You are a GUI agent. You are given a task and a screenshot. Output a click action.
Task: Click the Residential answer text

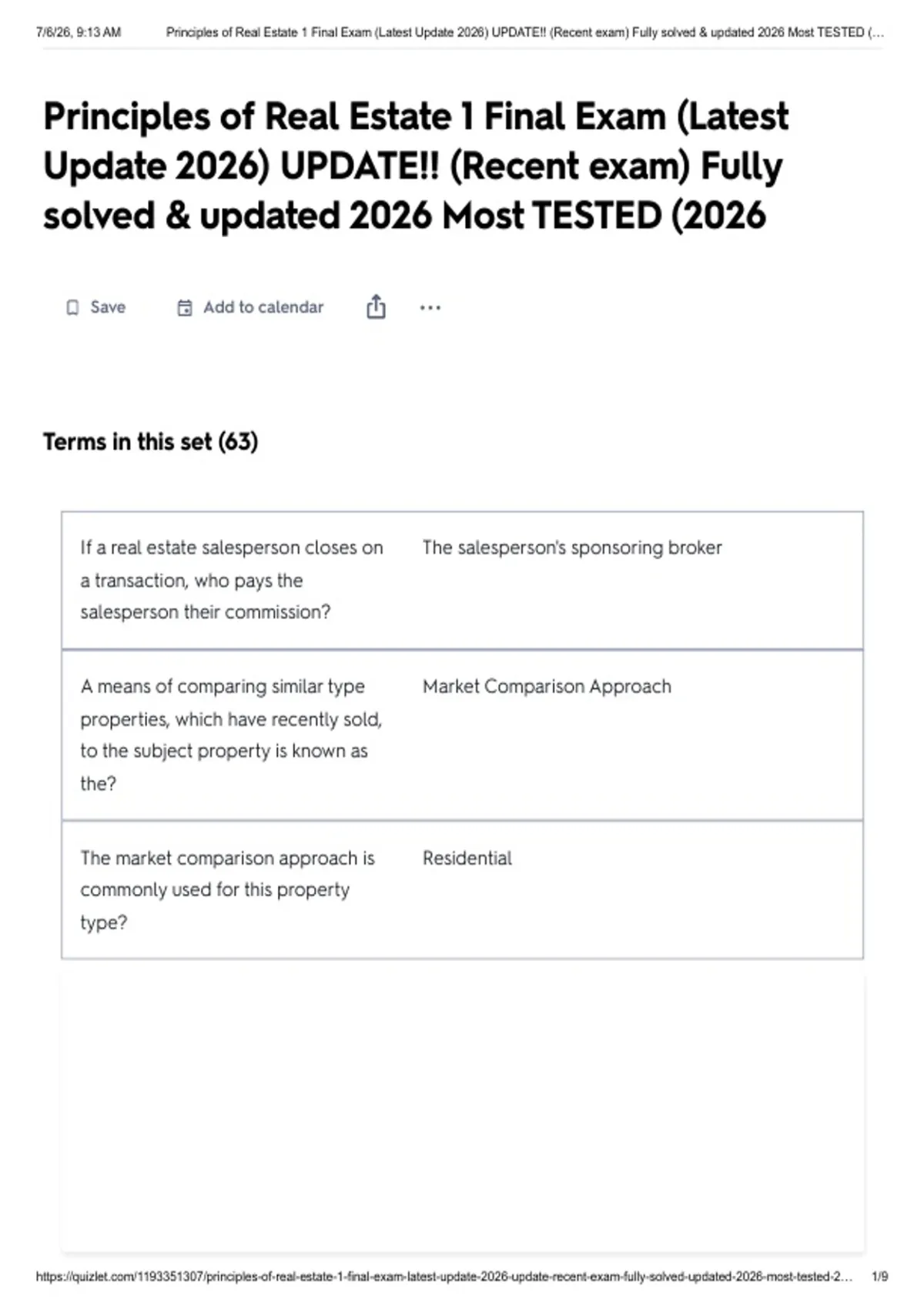[467, 858]
